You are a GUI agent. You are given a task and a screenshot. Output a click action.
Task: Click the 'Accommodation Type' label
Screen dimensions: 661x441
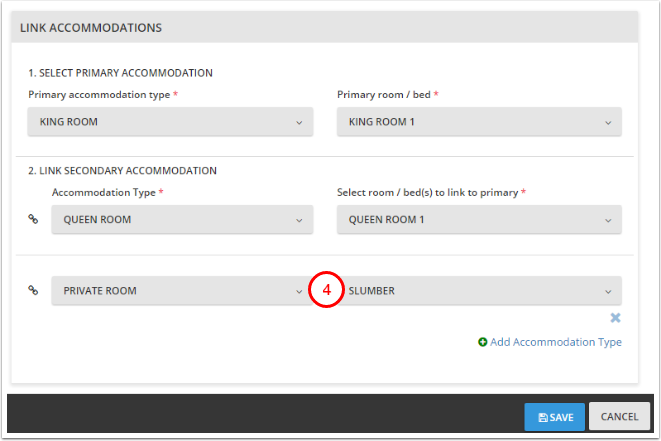pos(104,193)
